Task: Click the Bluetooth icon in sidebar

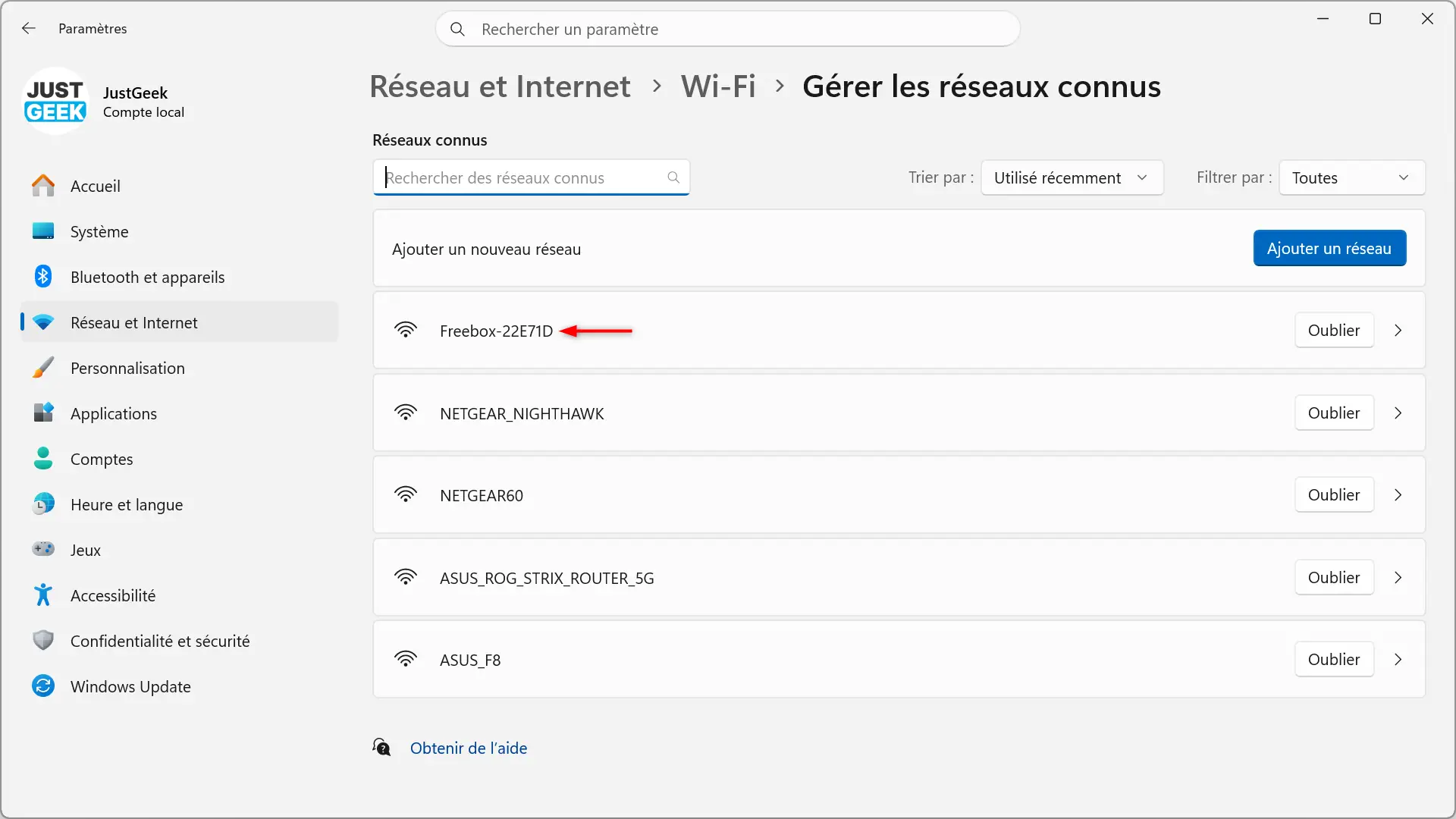Action: [43, 277]
